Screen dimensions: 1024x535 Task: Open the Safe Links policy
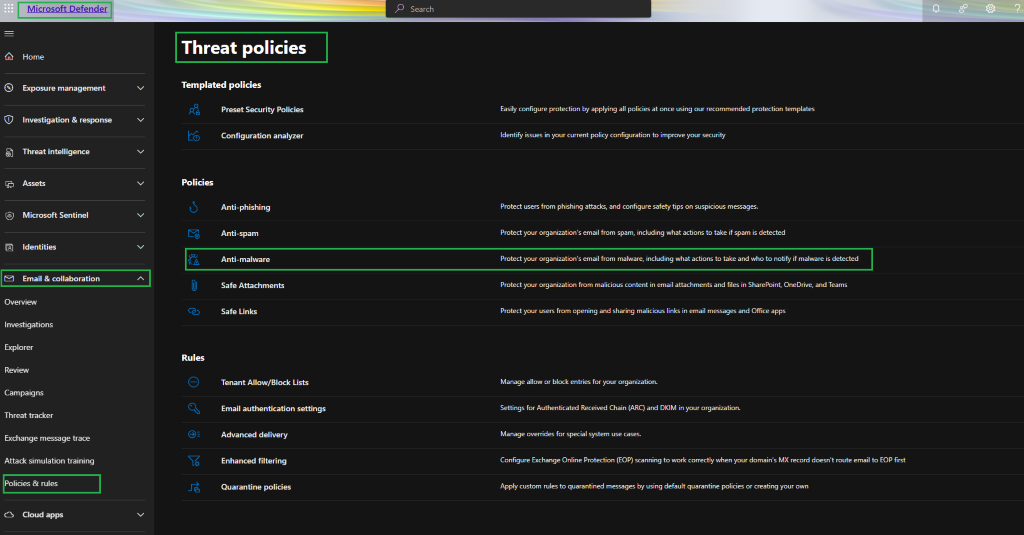pos(239,312)
